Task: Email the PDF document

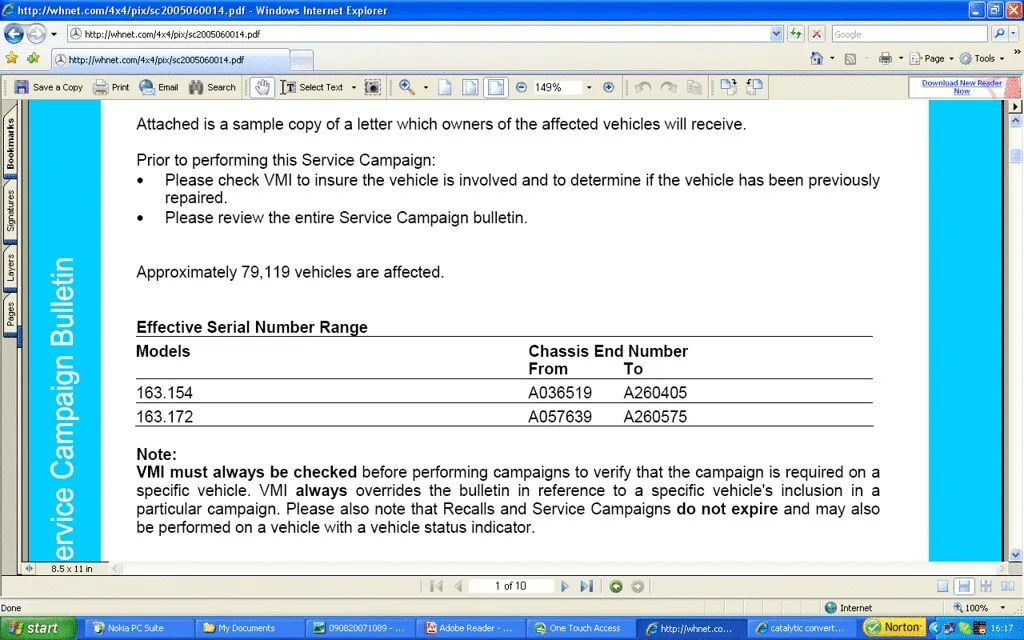Action: (159, 87)
